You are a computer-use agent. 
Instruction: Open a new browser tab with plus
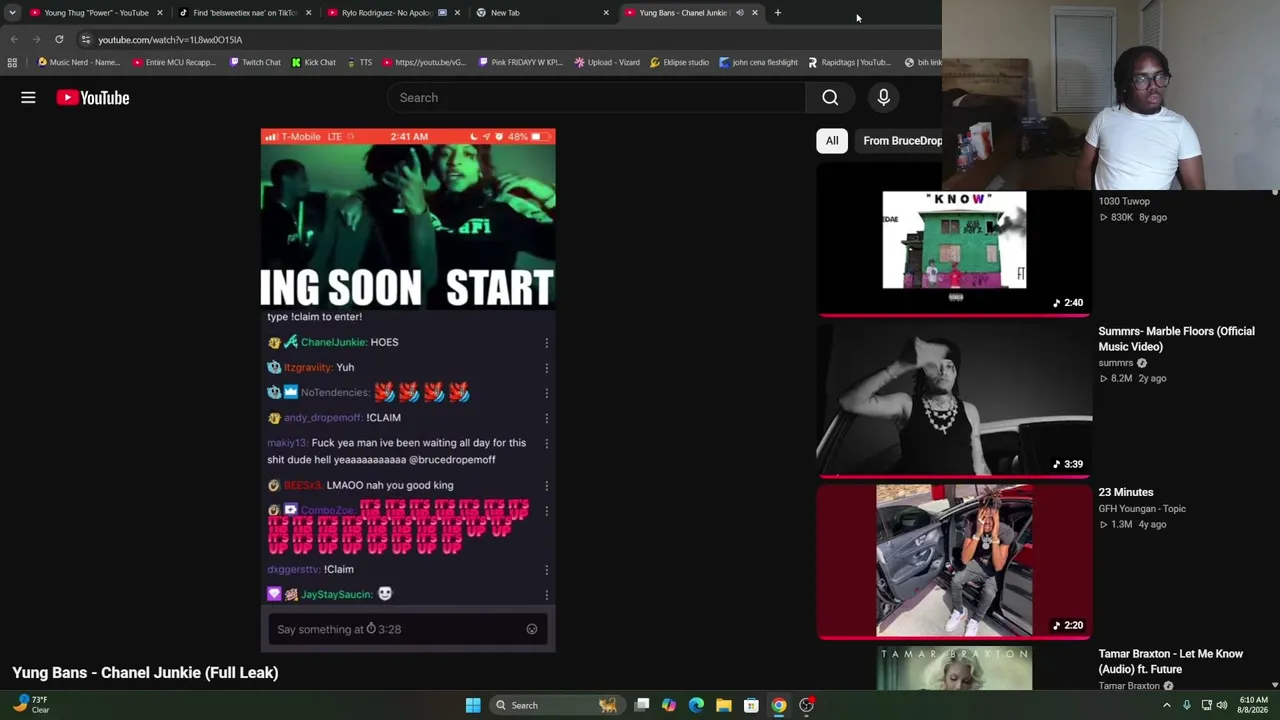(x=777, y=13)
